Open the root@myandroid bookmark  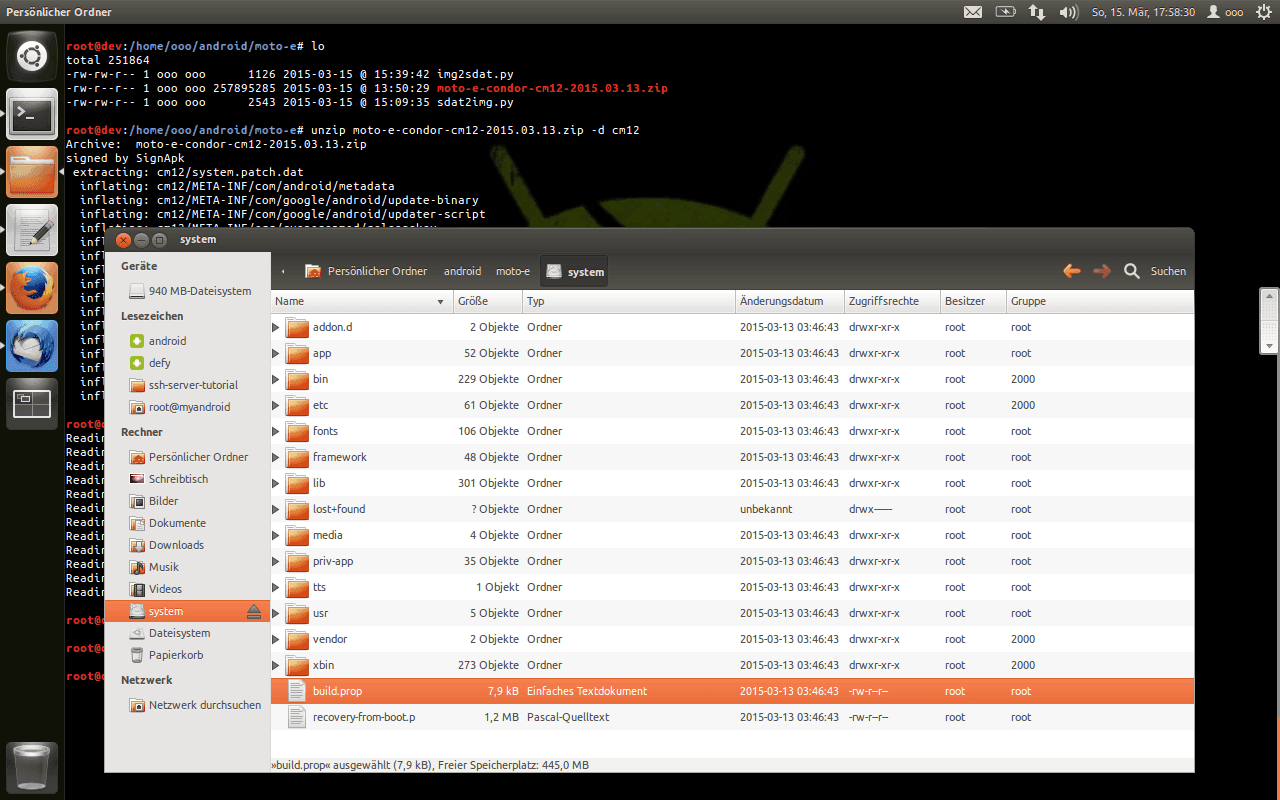click(180, 407)
